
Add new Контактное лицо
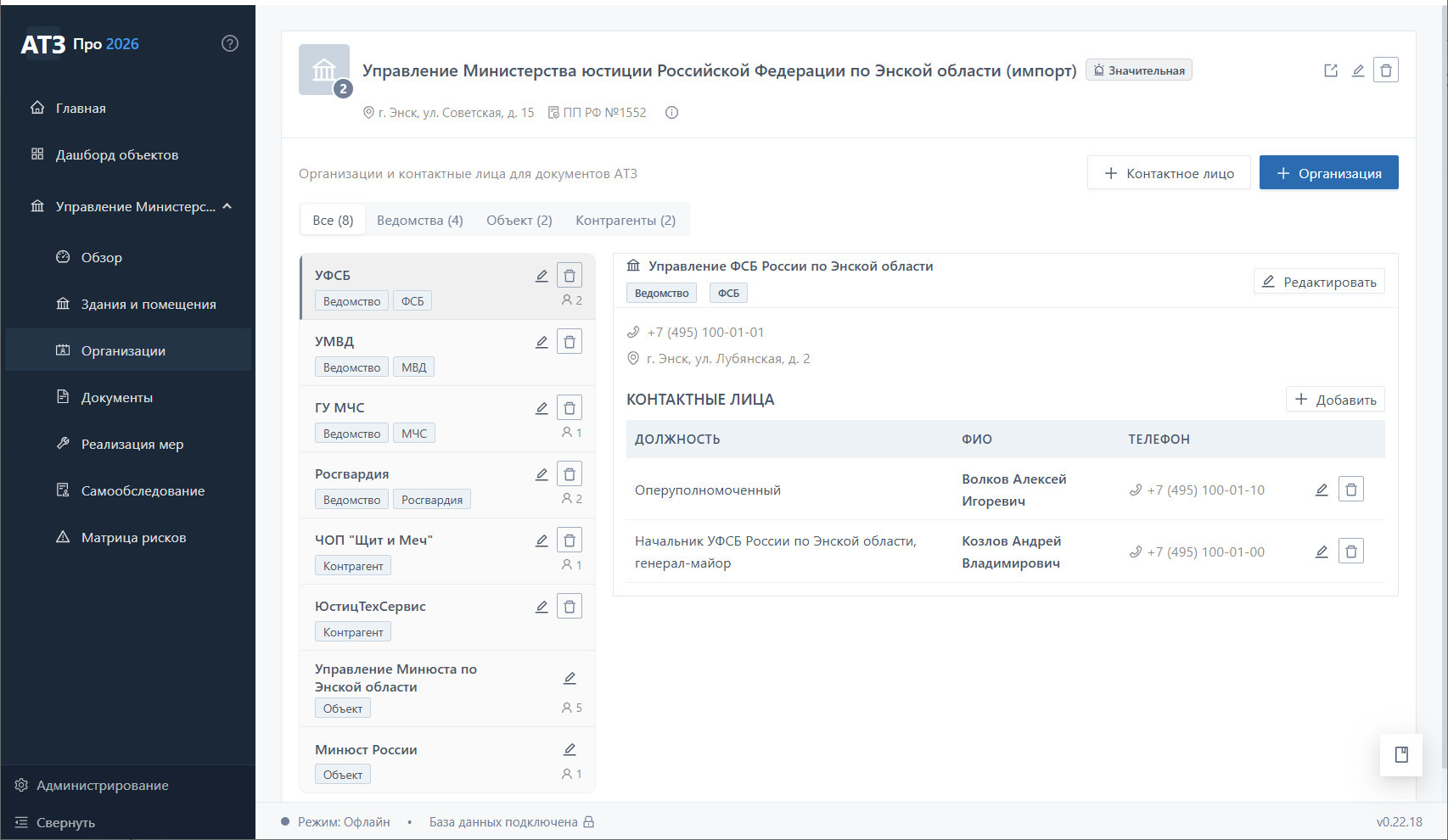[x=1169, y=173]
